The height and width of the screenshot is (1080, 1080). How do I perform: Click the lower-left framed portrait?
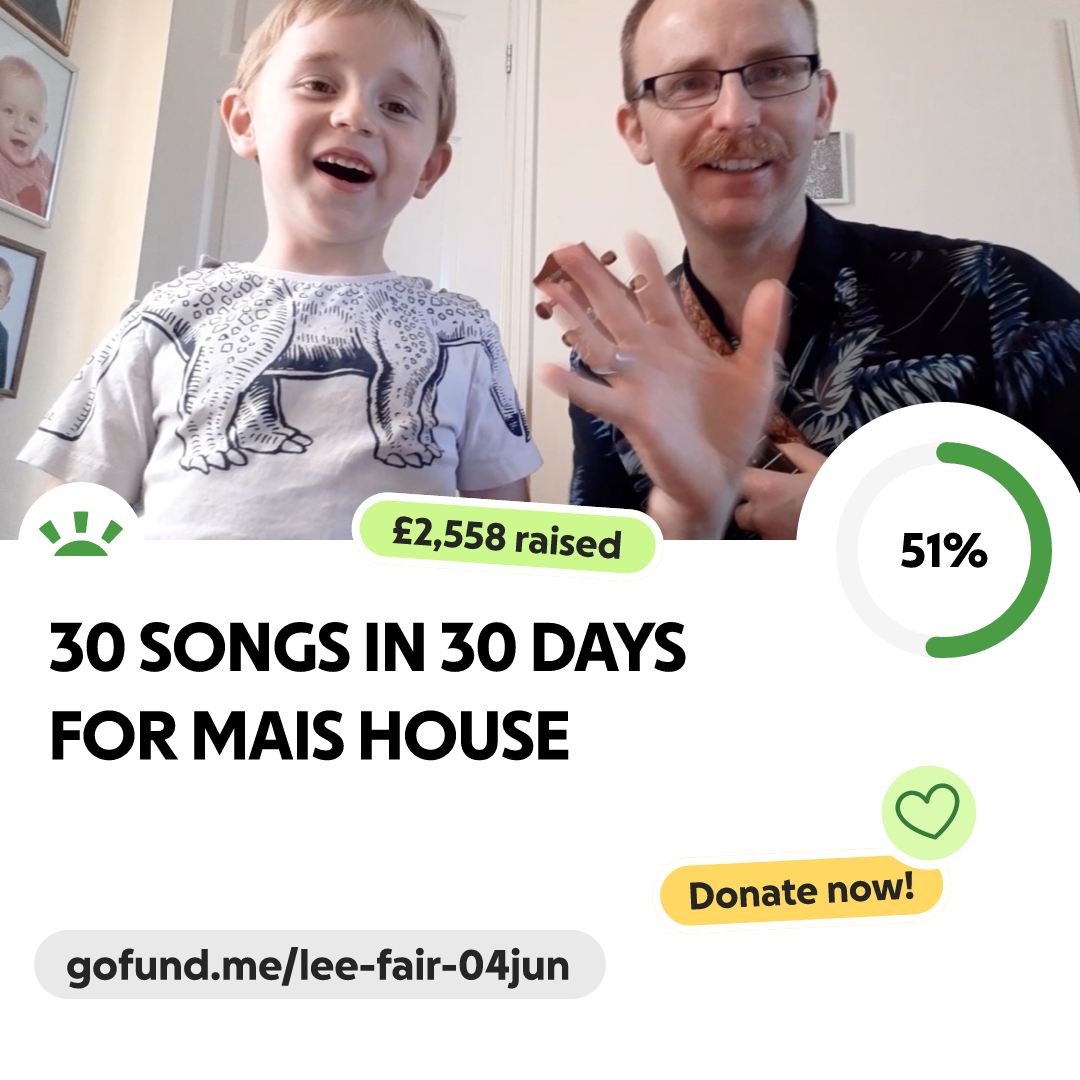click(19, 315)
